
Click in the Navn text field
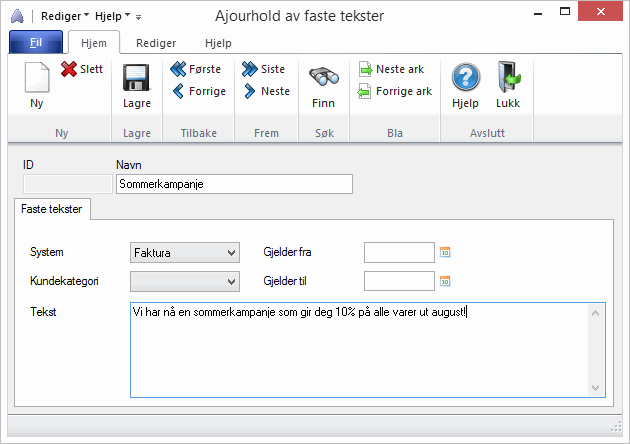(234, 184)
